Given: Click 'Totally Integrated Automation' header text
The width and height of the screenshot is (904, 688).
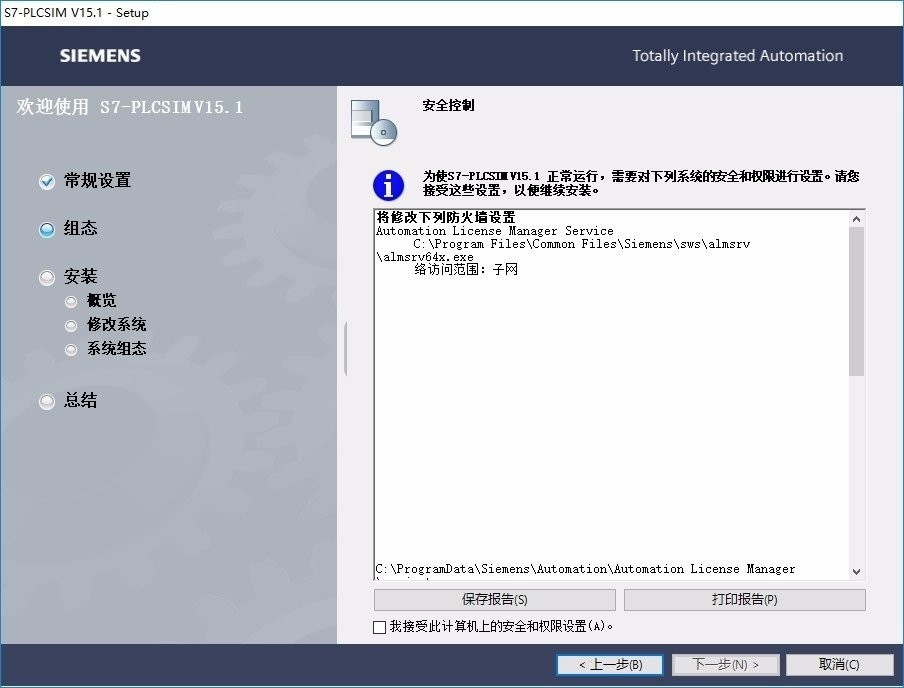Looking at the screenshot, I should point(737,56).
